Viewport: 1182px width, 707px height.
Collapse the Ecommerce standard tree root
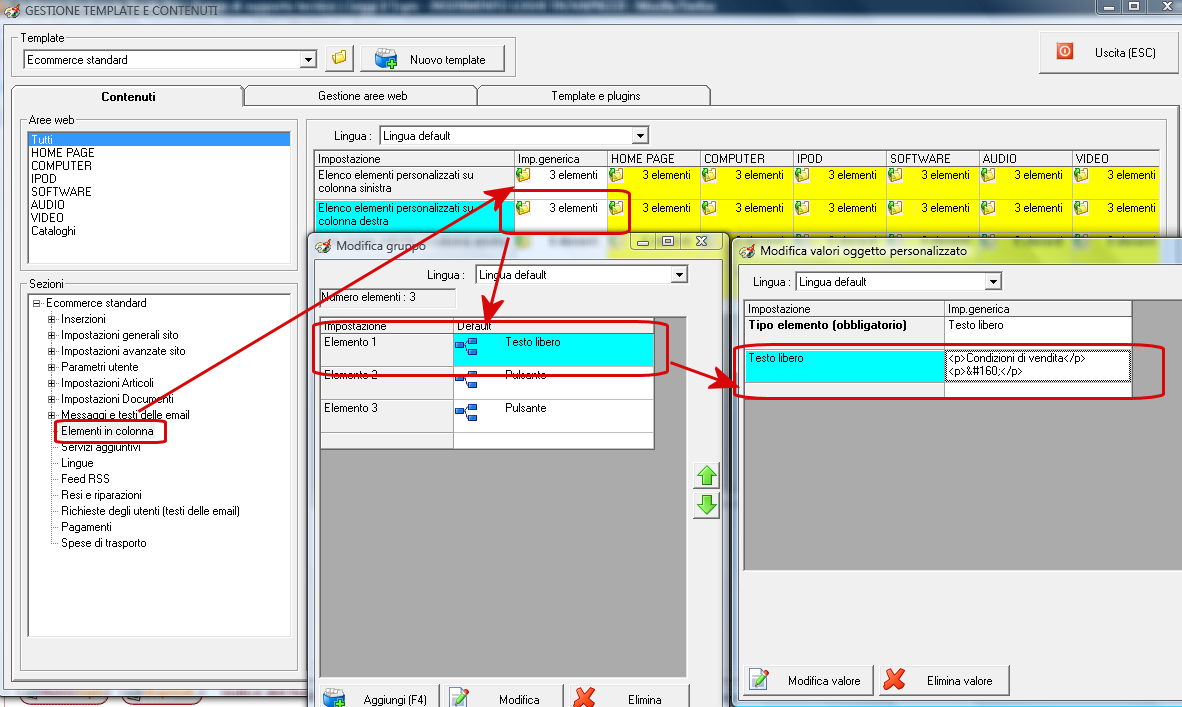(x=36, y=303)
